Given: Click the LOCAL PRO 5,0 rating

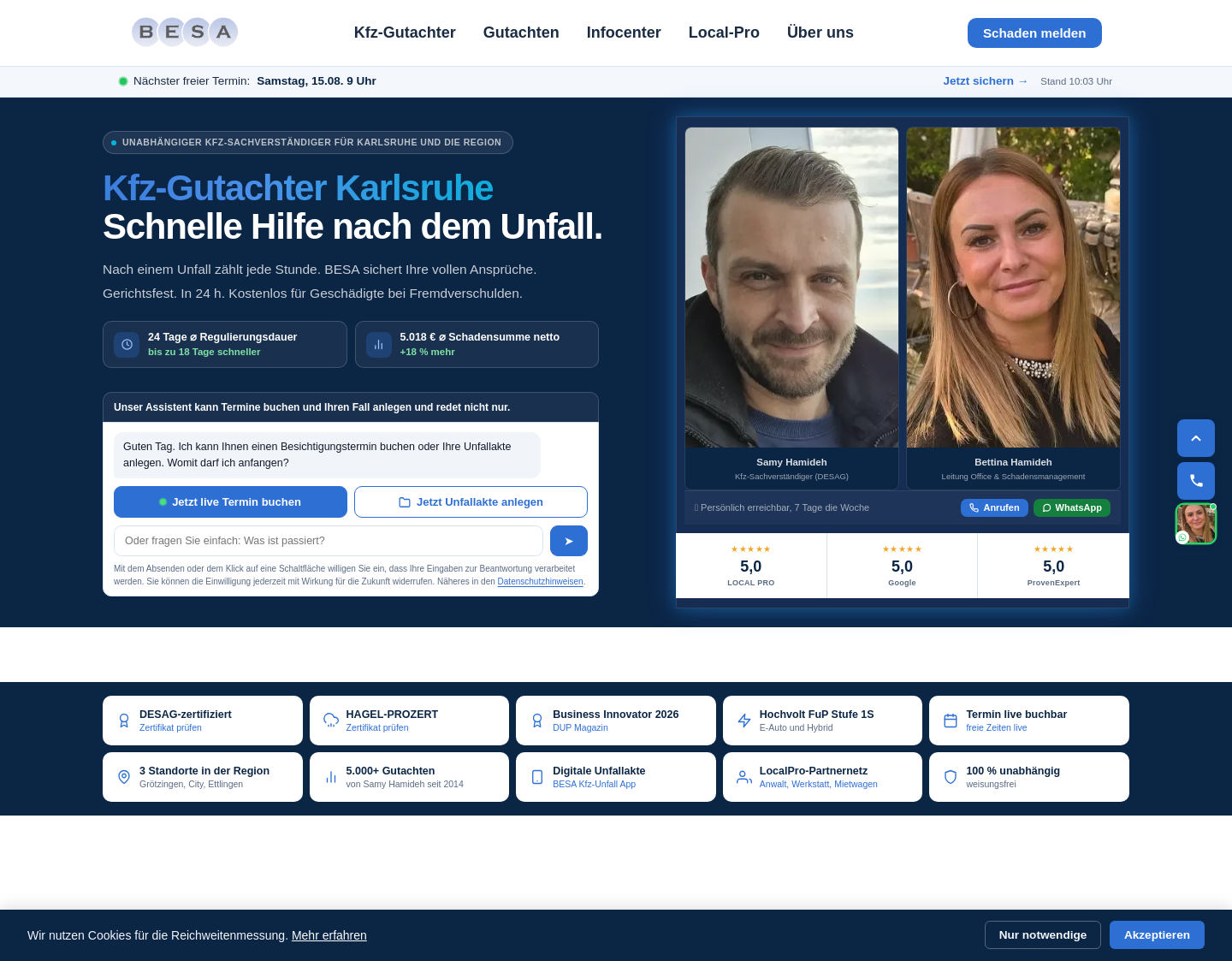Looking at the screenshot, I should pos(751,566).
